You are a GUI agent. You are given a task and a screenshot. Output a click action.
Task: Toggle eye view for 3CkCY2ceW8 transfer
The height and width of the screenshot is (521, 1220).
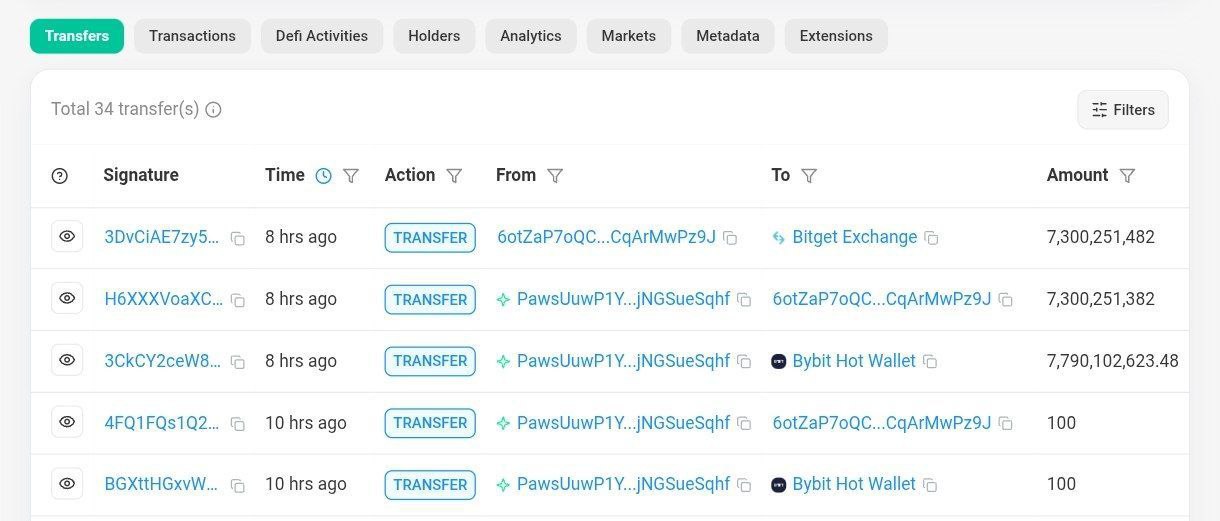(x=67, y=360)
